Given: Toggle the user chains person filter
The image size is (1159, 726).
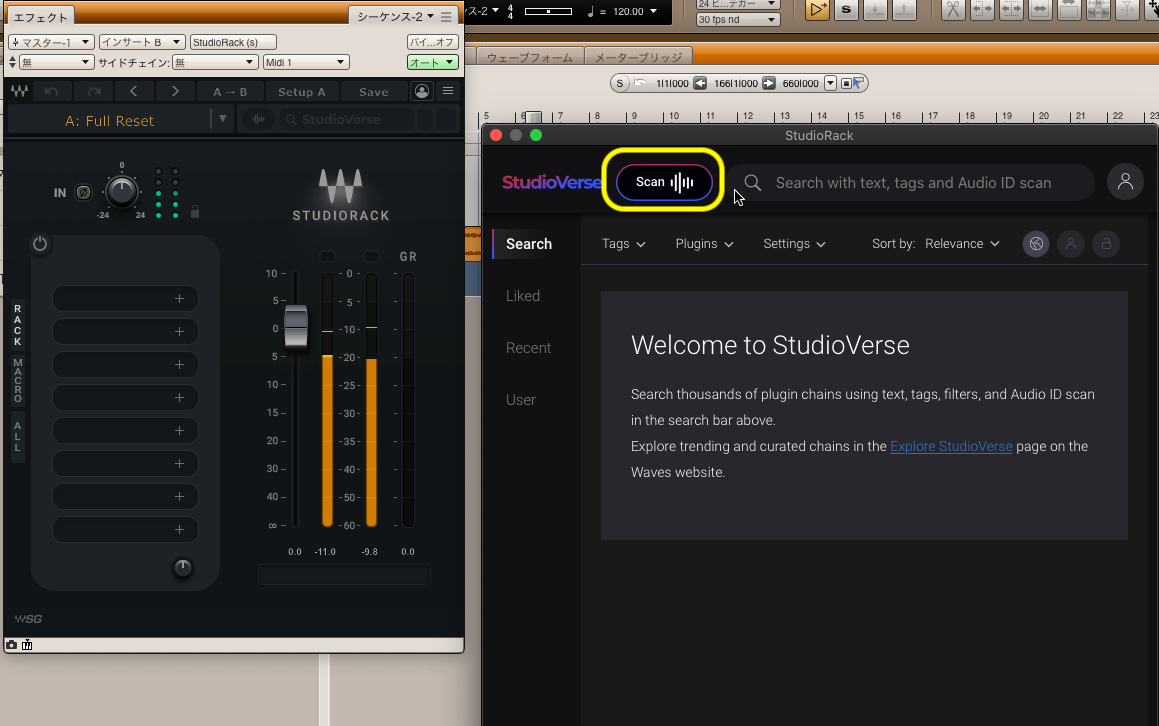Looking at the screenshot, I should coord(1071,244).
